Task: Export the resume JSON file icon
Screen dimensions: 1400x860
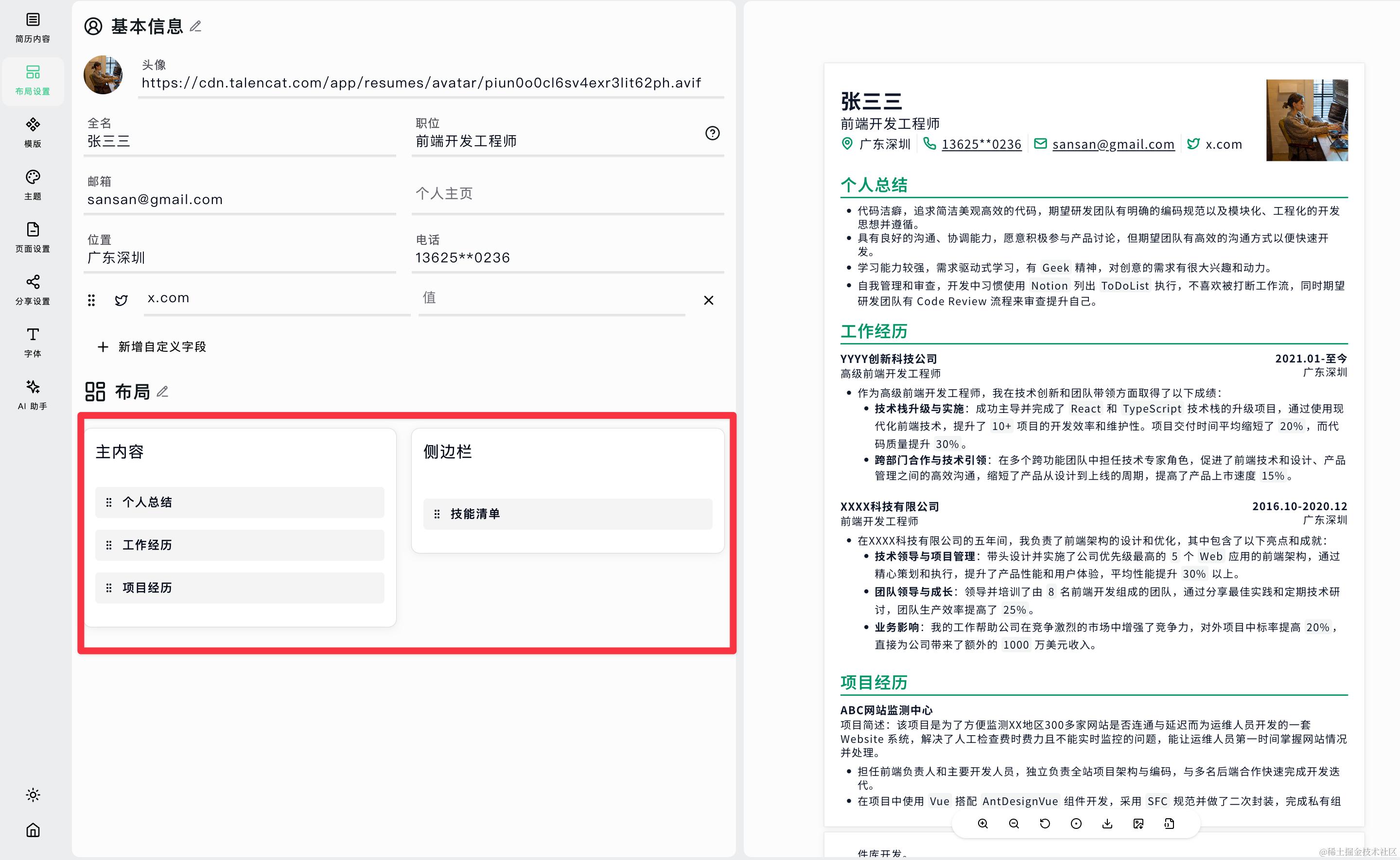Action: 1169,824
